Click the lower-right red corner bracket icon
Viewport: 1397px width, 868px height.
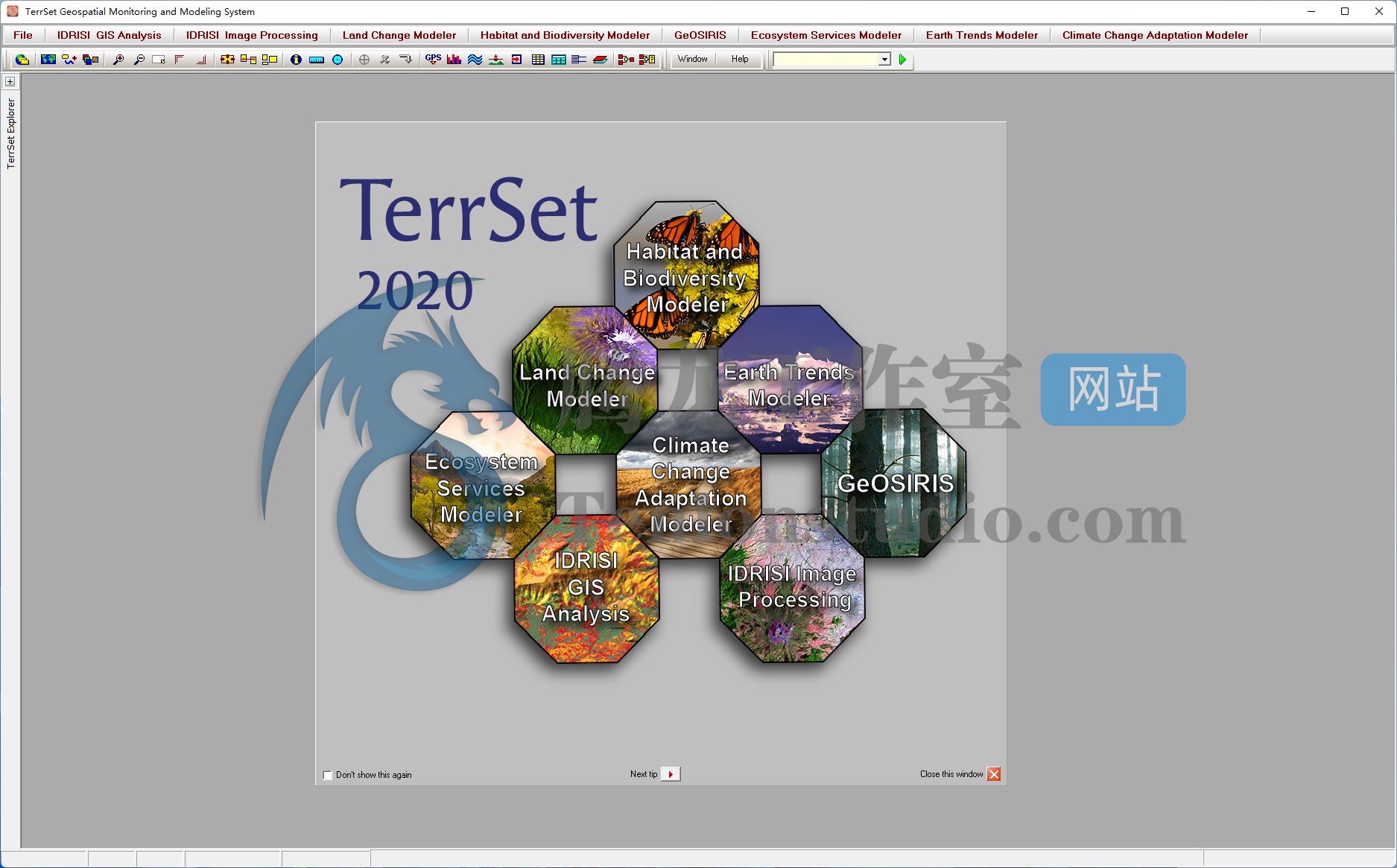coord(200,60)
